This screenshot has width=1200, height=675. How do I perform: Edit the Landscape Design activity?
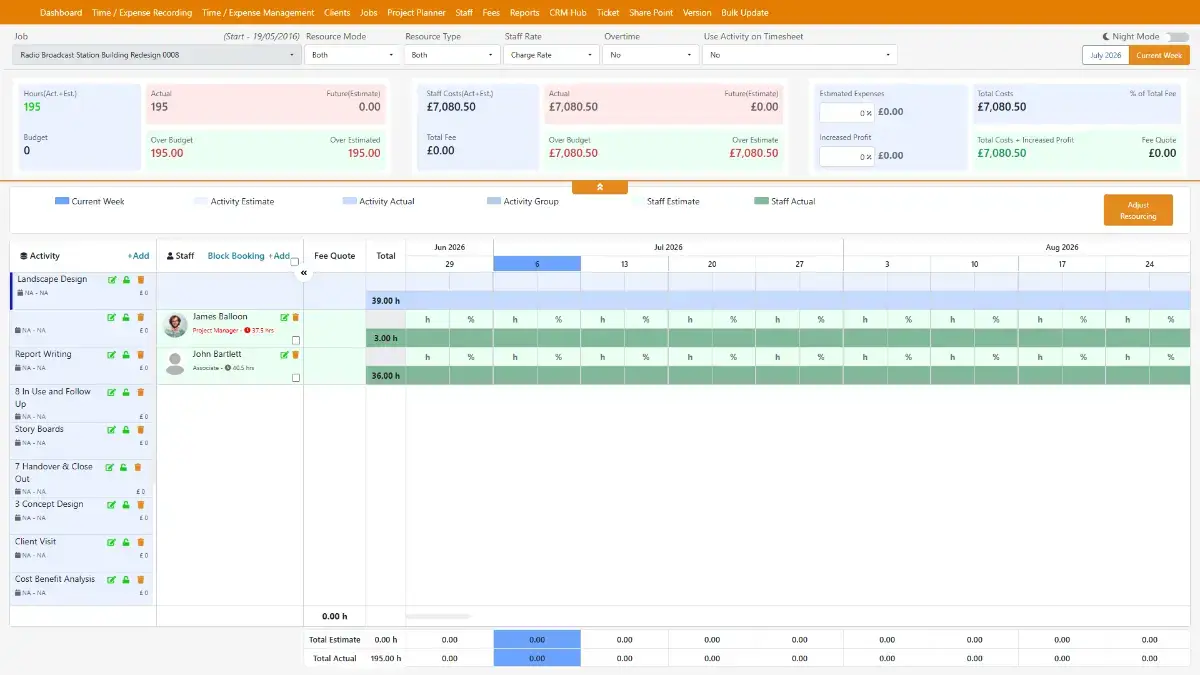pos(112,280)
